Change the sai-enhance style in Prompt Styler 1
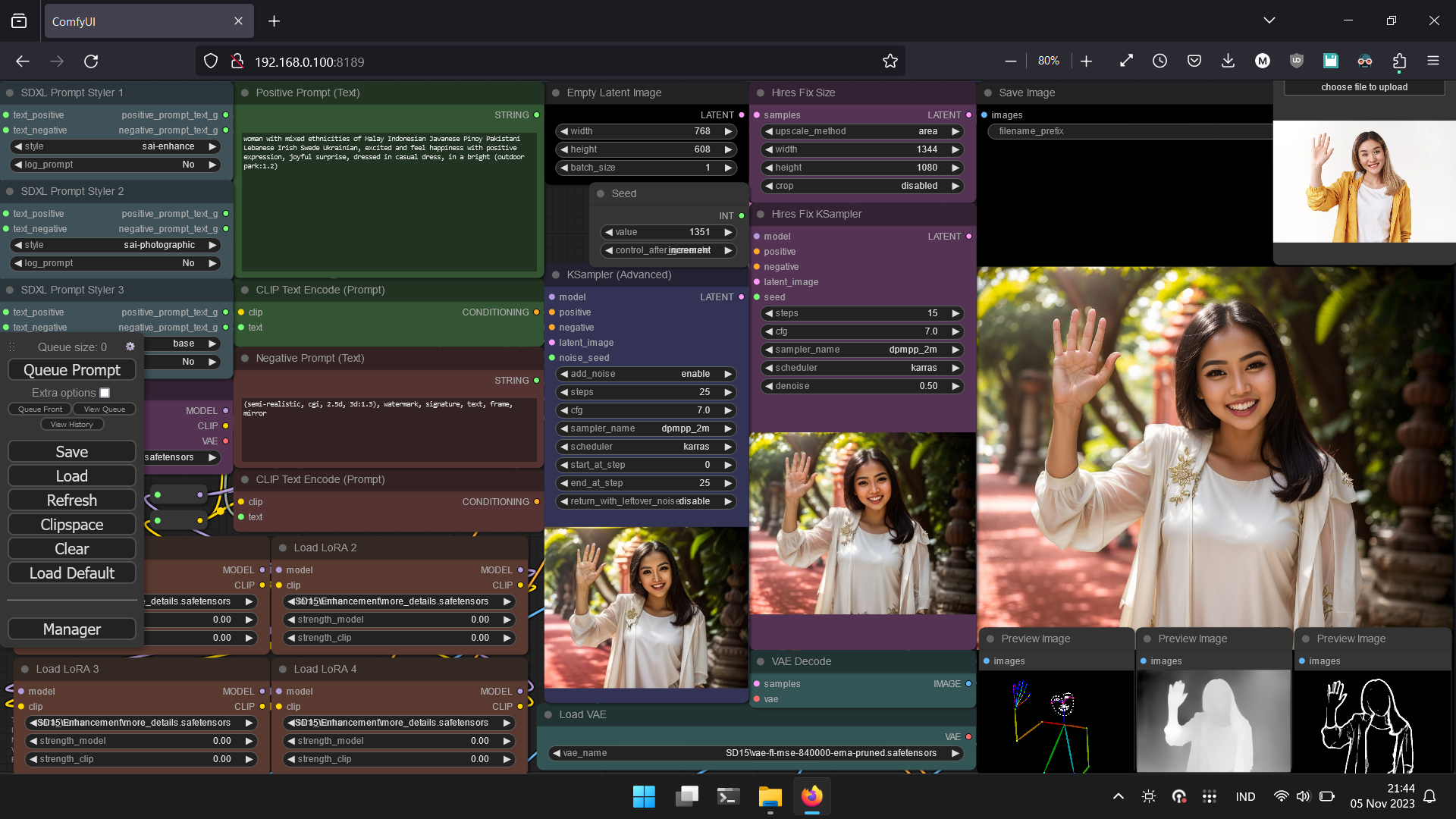 point(115,146)
